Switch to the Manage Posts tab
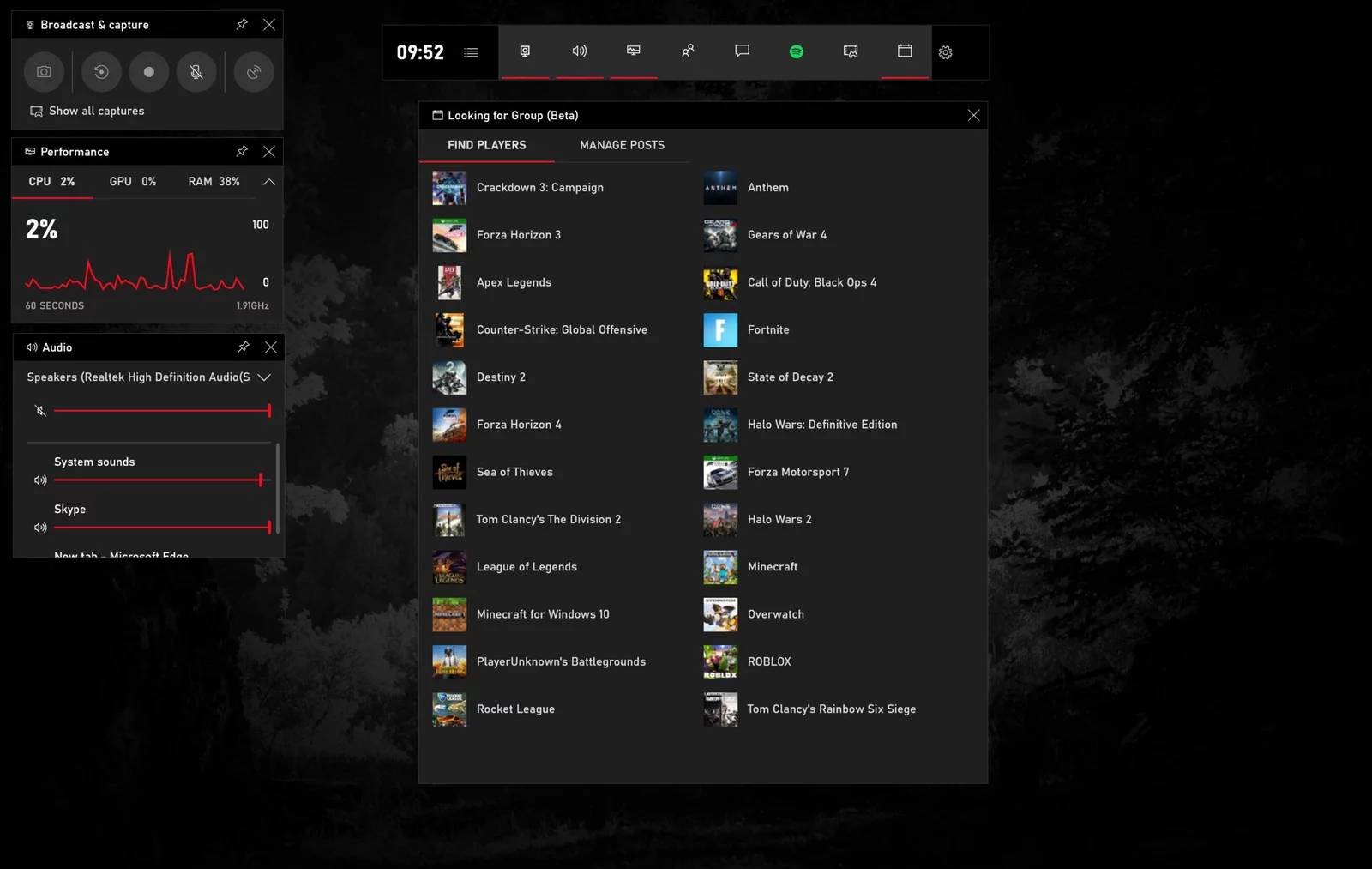 pos(622,145)
